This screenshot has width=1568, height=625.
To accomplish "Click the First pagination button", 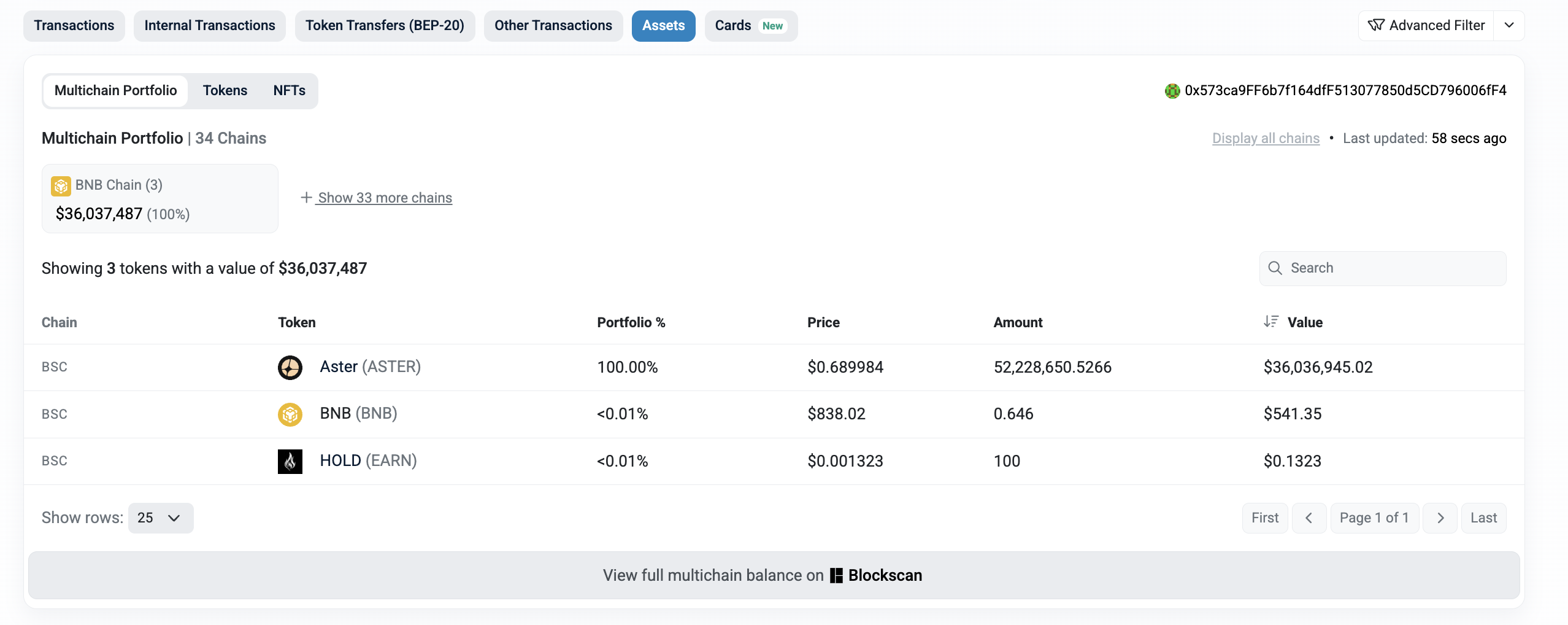I will point(1264,518).
